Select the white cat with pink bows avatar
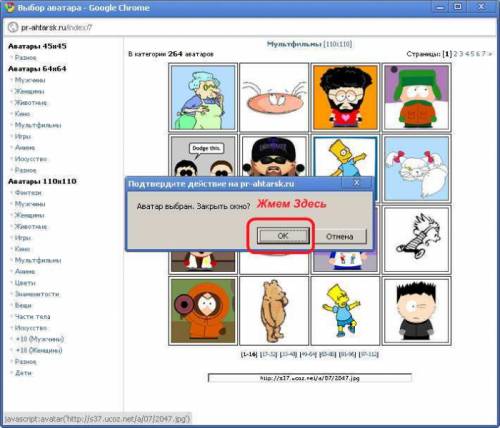500x428 pixels. (x=416, y=169)
